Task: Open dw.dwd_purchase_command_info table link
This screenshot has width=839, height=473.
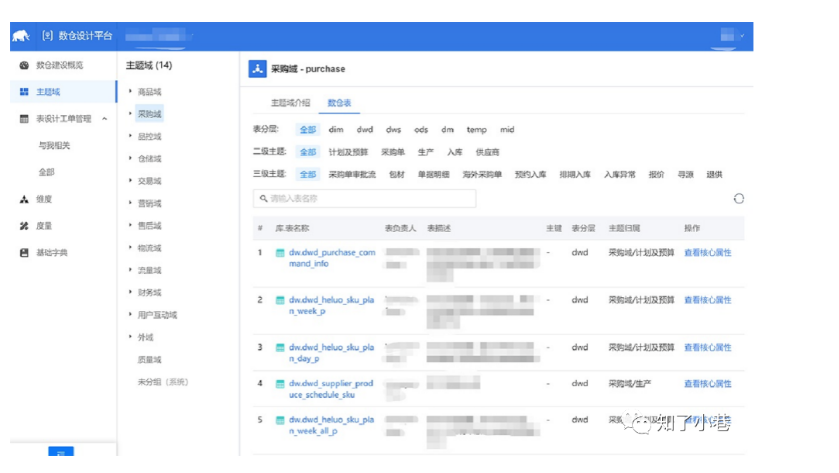Action: (x=332, y=258)
